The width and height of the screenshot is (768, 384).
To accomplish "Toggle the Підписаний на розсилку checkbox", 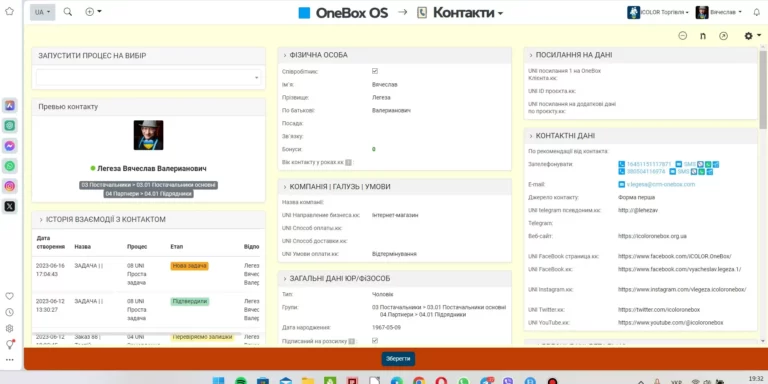I will click(x=375, y=340).
